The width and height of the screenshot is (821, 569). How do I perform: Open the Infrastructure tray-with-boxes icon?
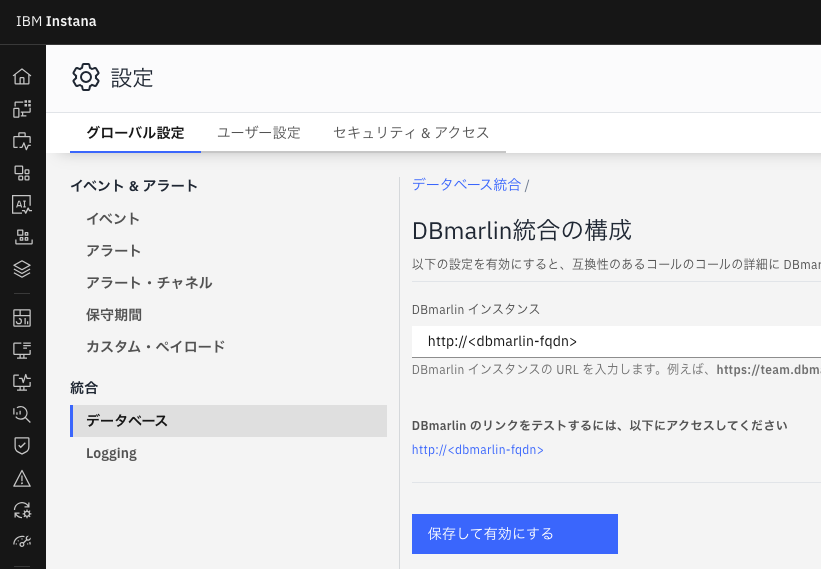coord(22,237)
